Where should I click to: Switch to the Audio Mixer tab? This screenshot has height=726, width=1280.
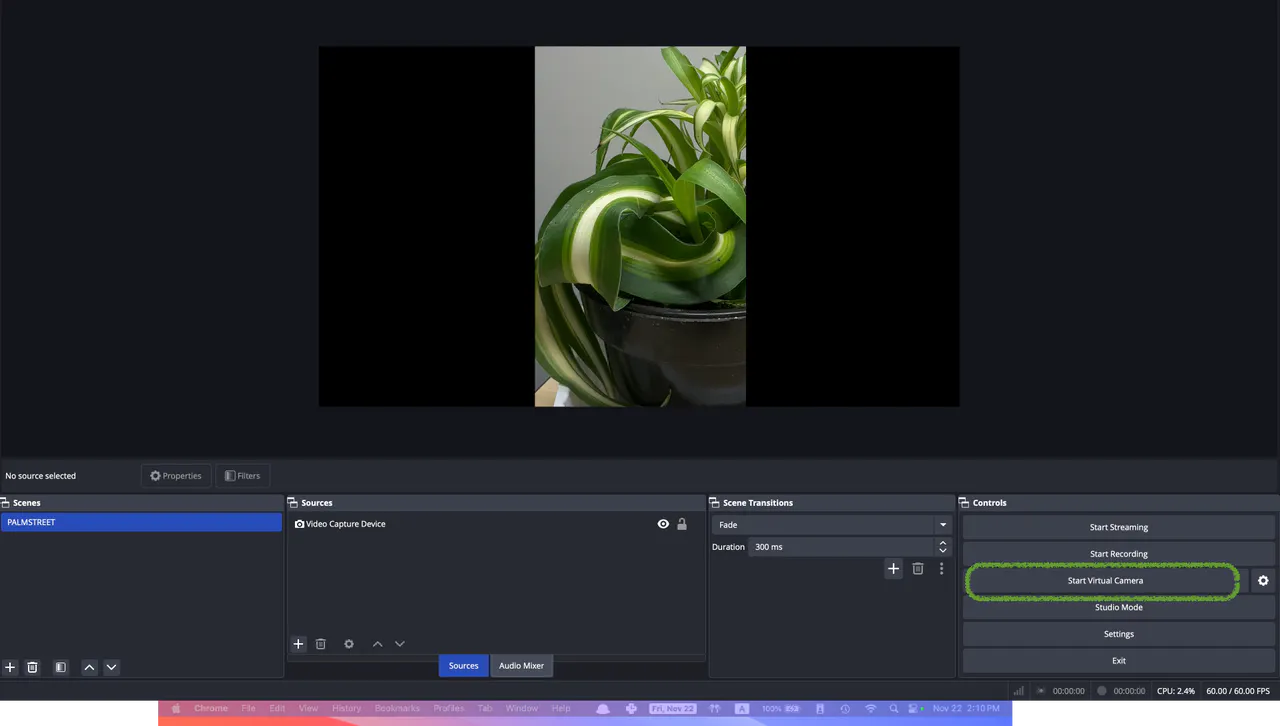pyautogui.click(x=521, y=666)
